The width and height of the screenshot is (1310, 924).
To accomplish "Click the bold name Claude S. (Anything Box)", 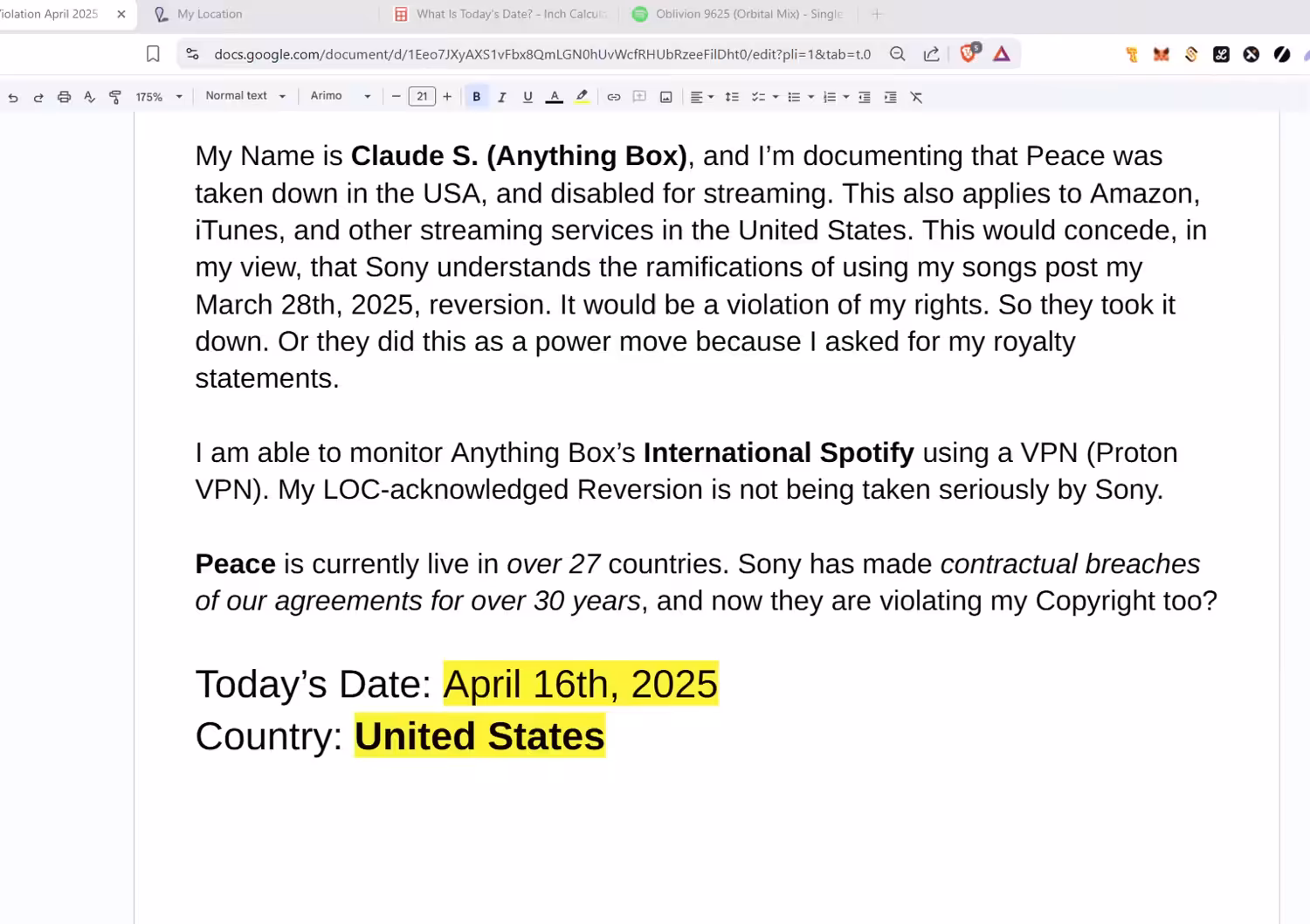I will (519, 156).
